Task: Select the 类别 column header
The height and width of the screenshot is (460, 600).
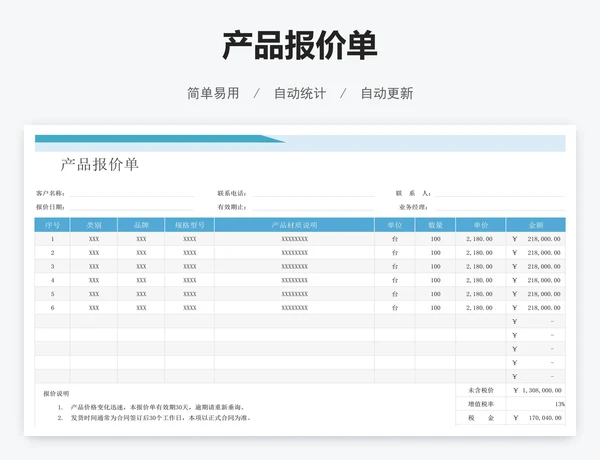Action: click(94, 225)
